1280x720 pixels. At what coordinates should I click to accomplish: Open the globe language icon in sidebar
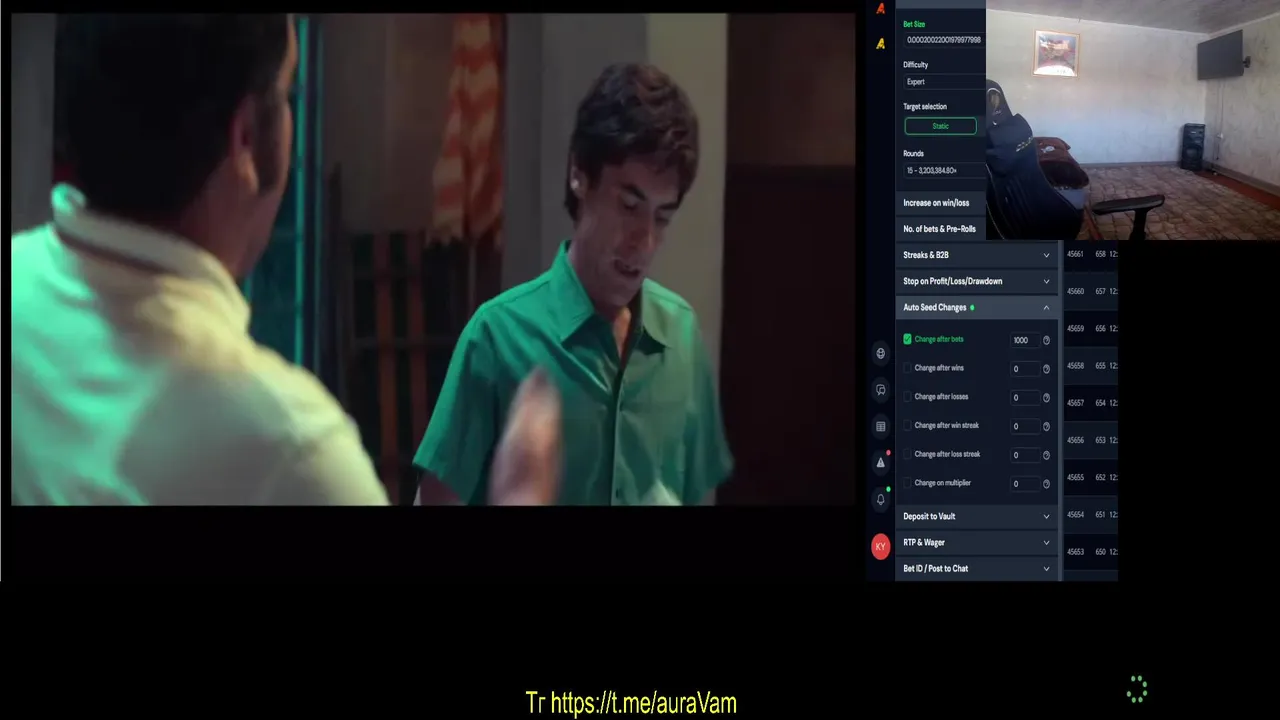click(881, 353)
